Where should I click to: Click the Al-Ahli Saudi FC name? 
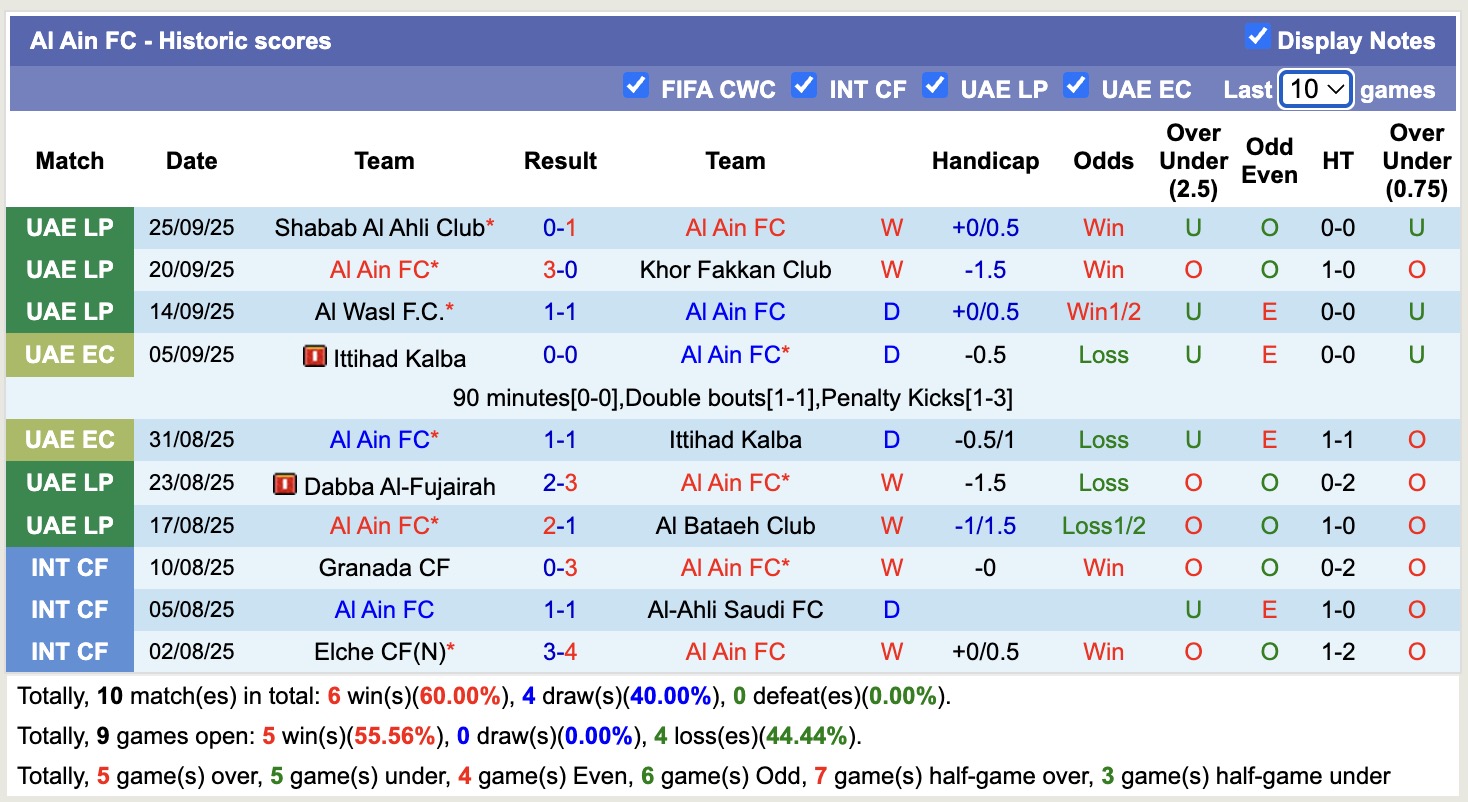tap(735, 609)
